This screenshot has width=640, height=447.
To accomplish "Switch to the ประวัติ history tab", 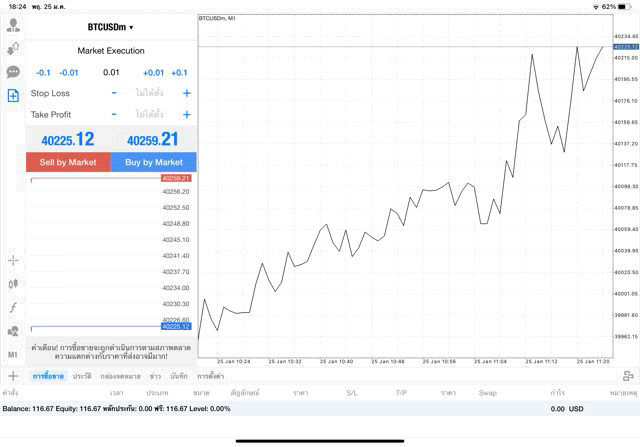I will tap(81, 376).
